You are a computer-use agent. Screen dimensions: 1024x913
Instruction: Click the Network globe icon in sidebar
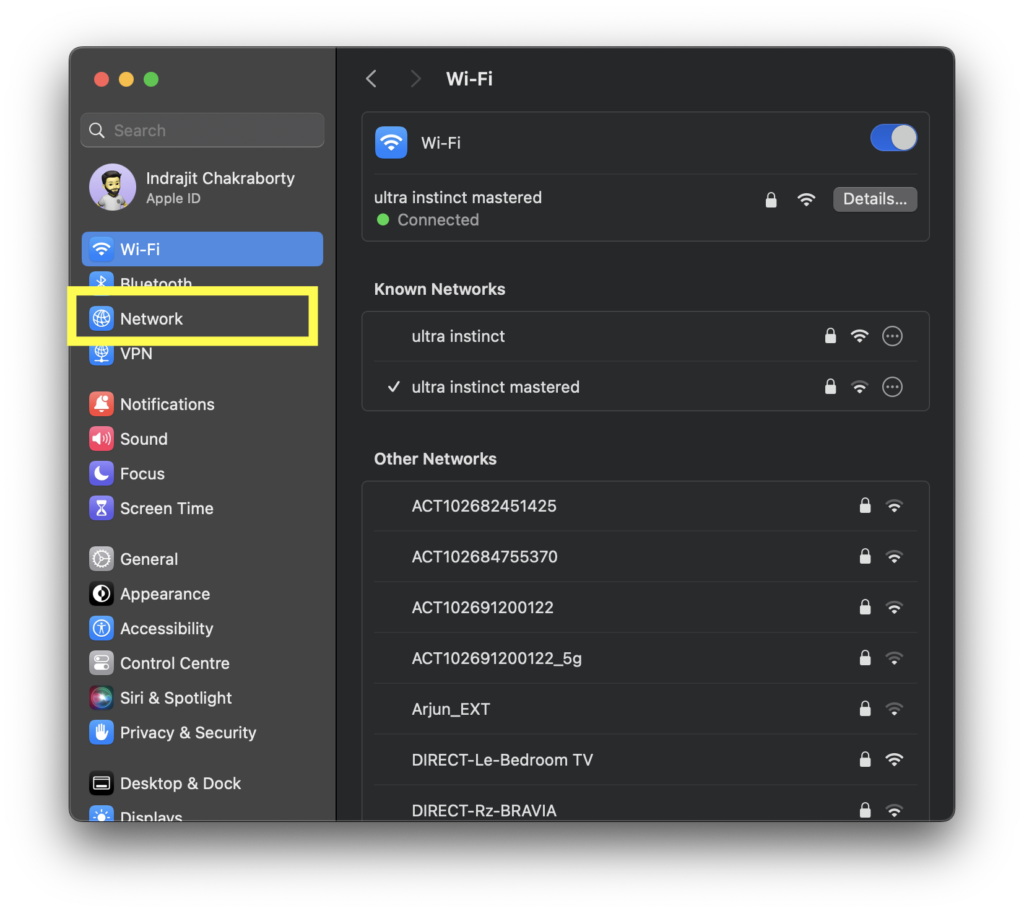tap(101, 319)
